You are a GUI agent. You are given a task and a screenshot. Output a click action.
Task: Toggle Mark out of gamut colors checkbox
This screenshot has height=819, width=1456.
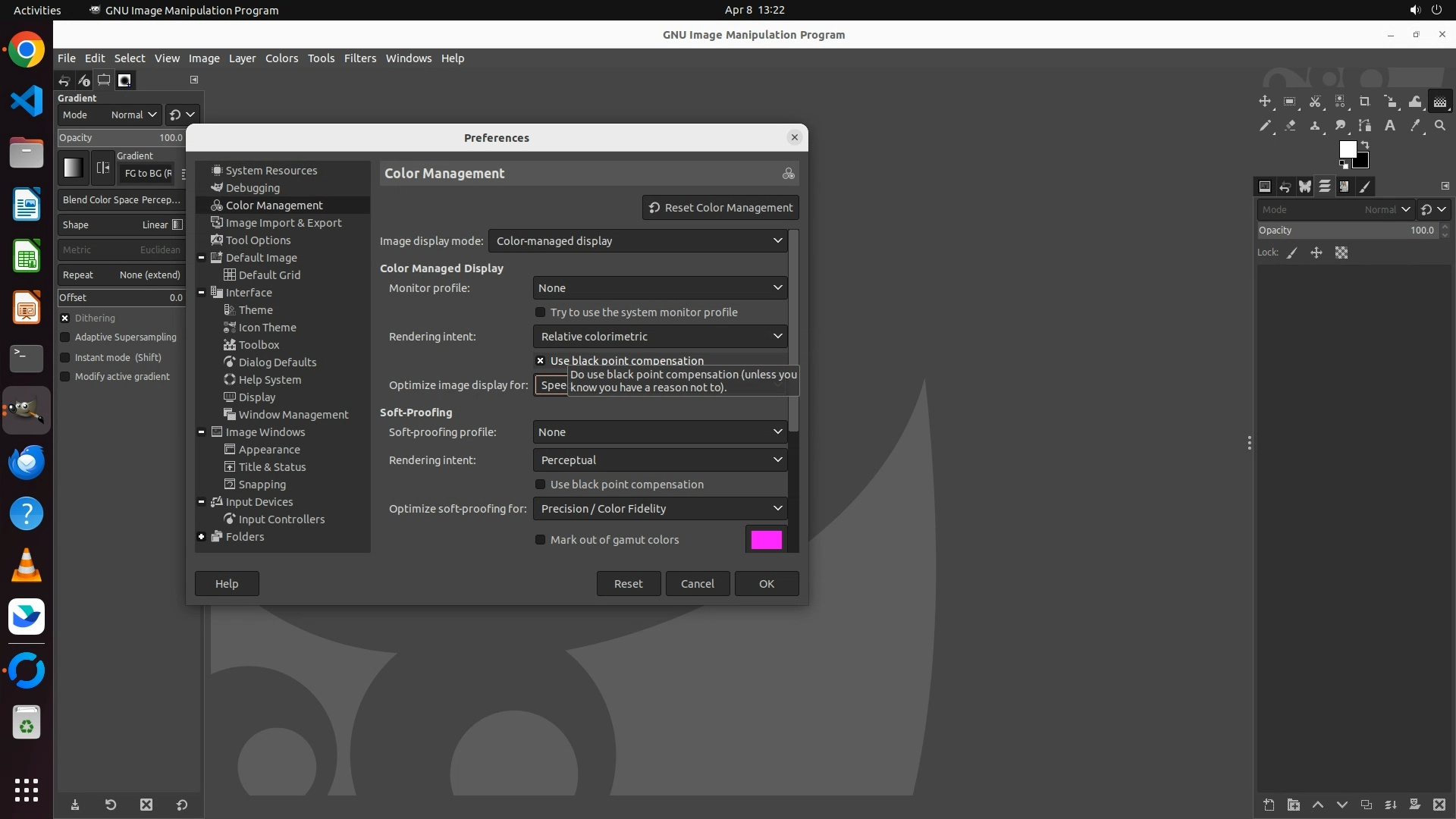coord(541,540)
